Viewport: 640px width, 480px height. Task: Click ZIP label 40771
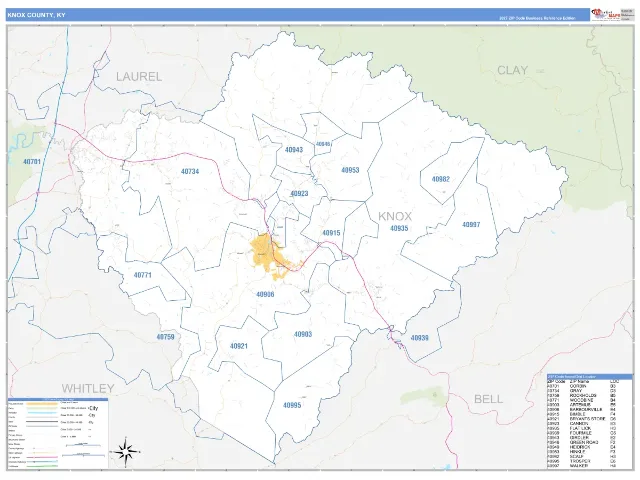pyautogui.click(x=142, y=275)
